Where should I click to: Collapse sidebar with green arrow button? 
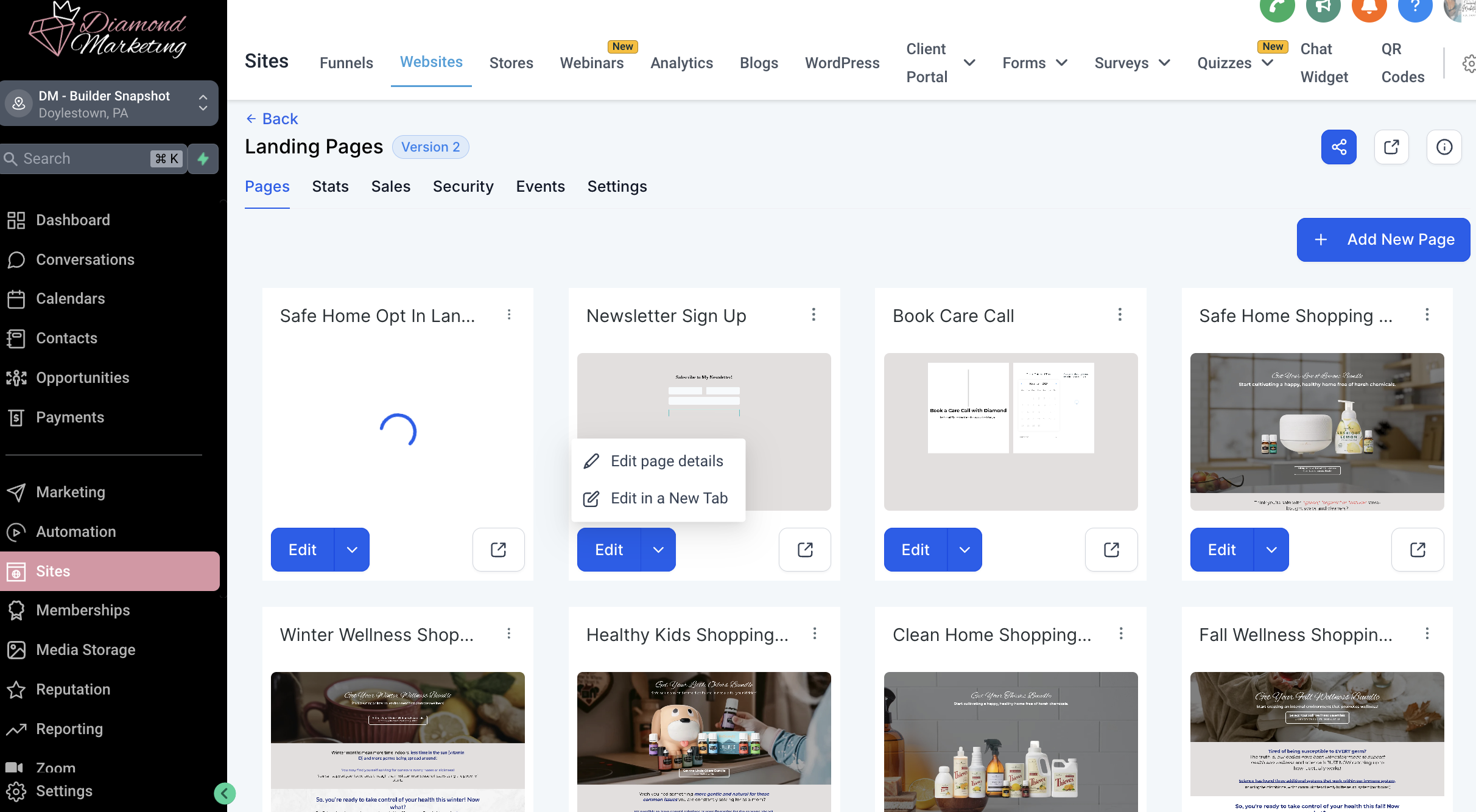click(225, 793)
